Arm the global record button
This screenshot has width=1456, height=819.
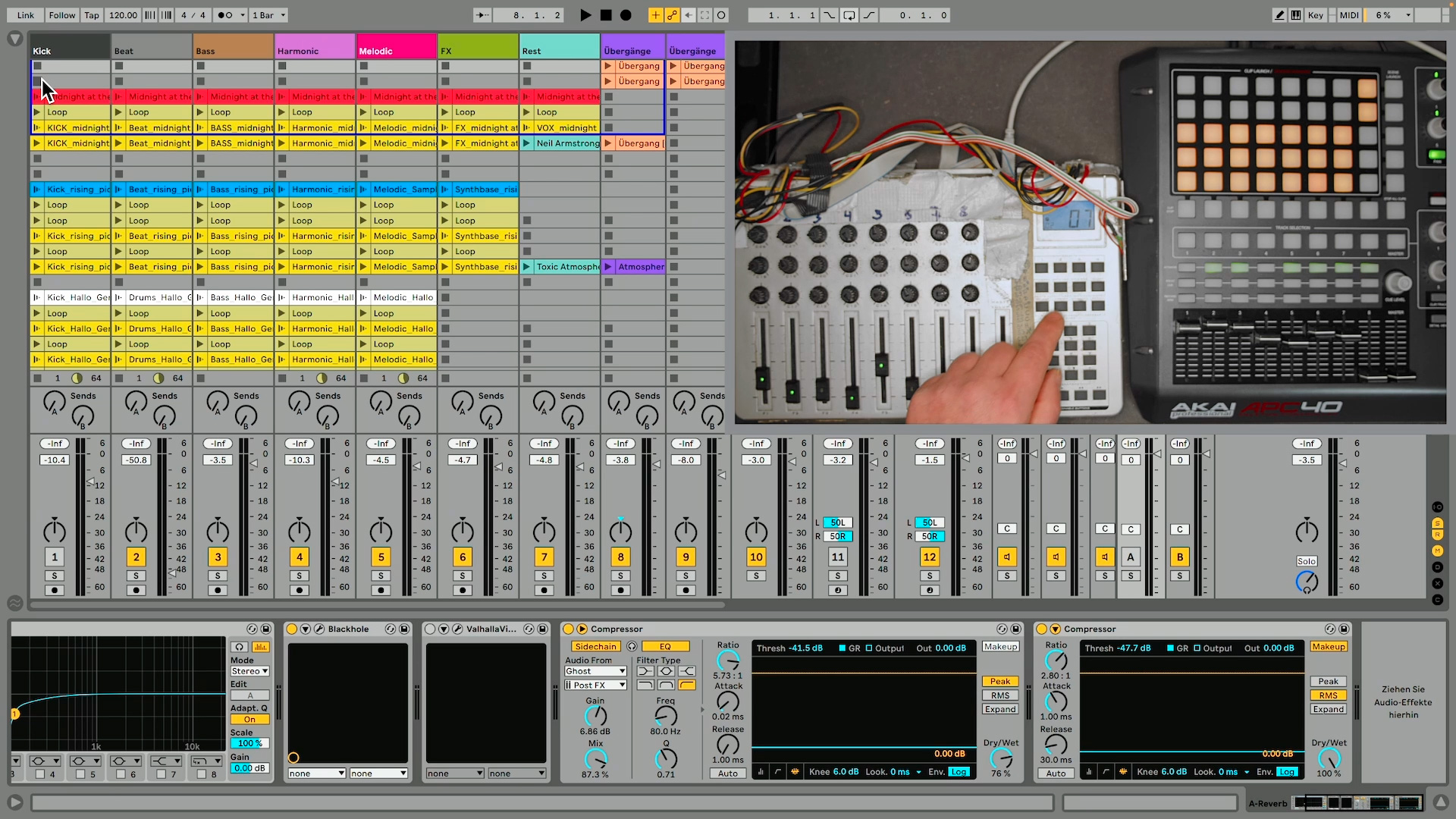[626, 15]
